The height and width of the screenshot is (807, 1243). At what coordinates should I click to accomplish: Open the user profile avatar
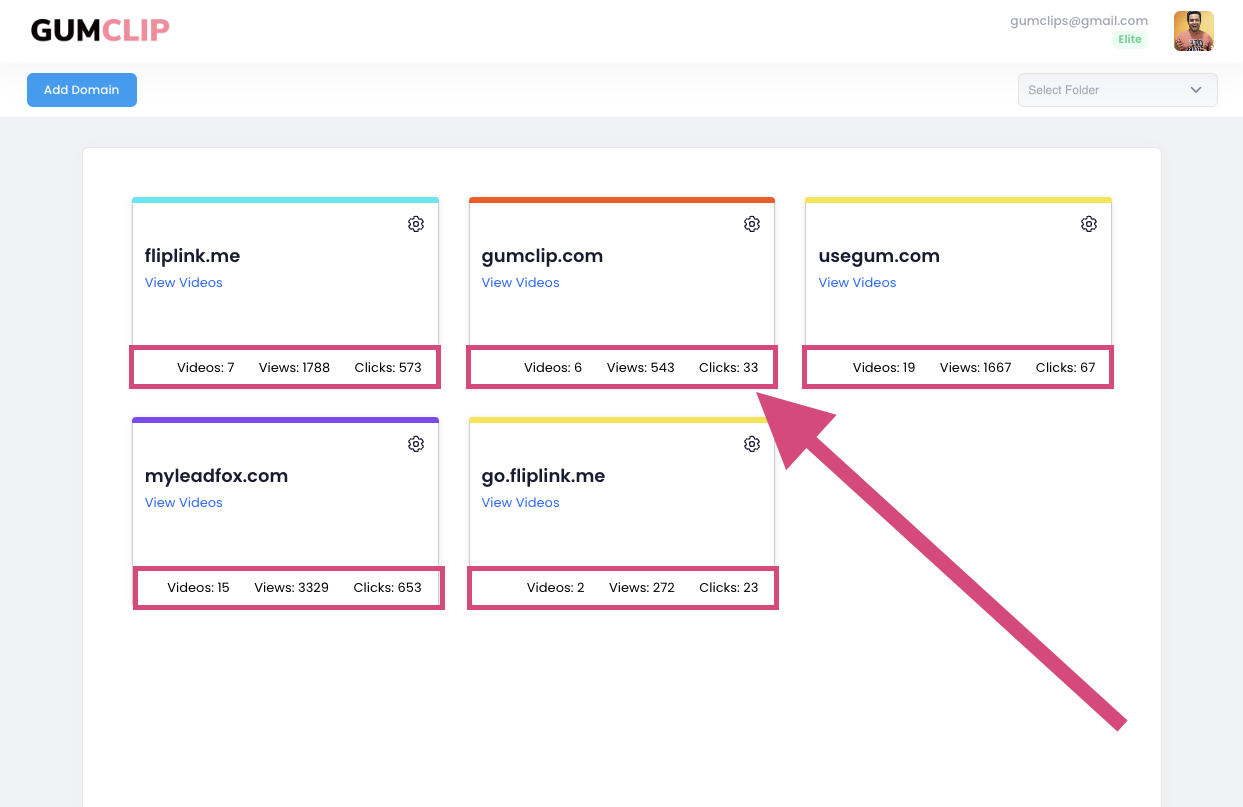(1193, 31)
